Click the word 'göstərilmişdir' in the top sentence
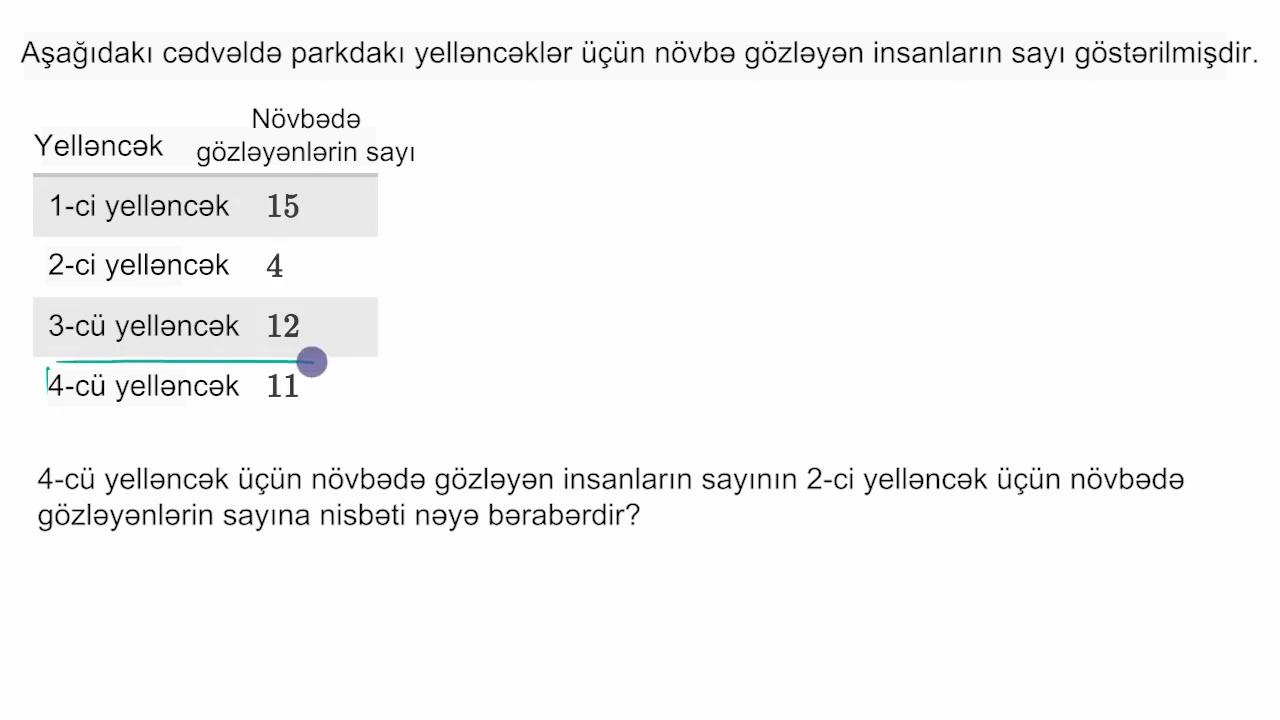The height and width of the screenshot is (720, 1280). tap(1165, 53)
